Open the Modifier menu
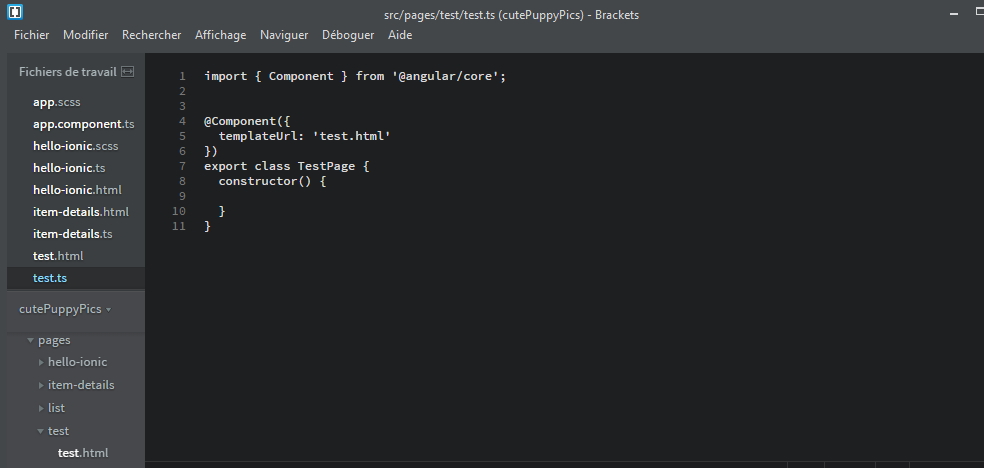984x468 pixels. pos(85,35)
